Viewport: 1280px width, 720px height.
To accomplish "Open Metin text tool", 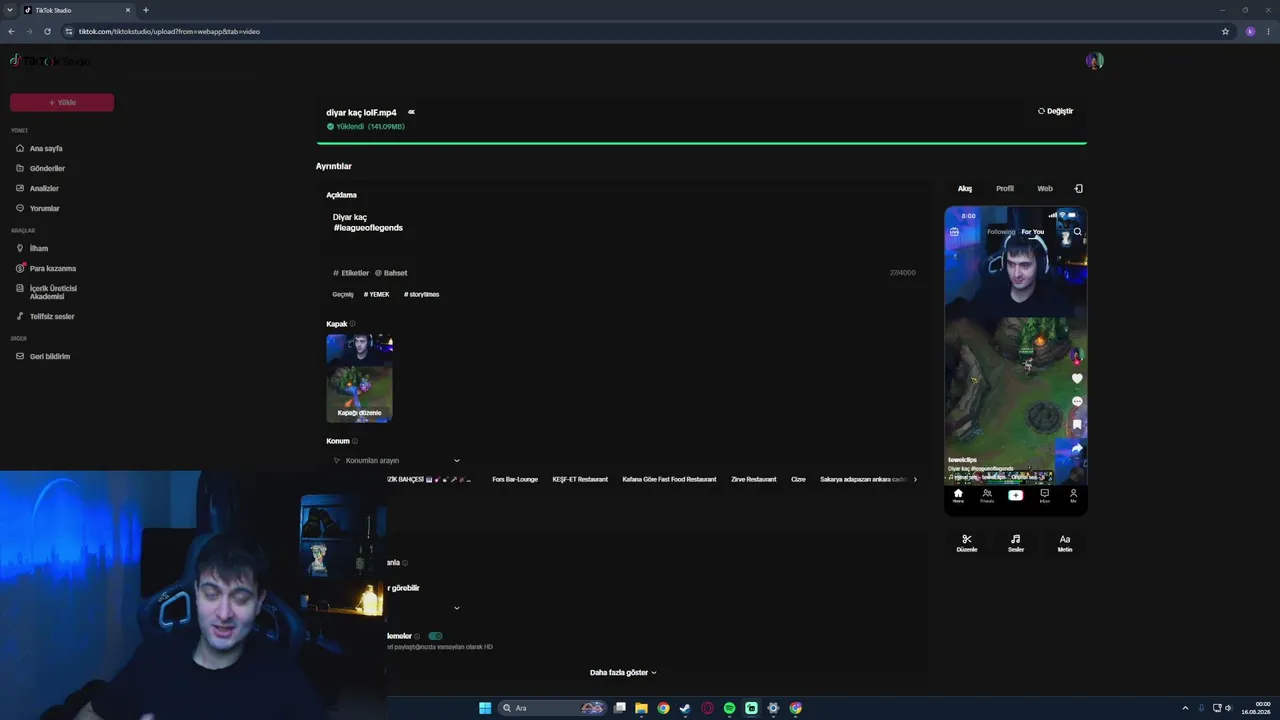I will 1065,543.
